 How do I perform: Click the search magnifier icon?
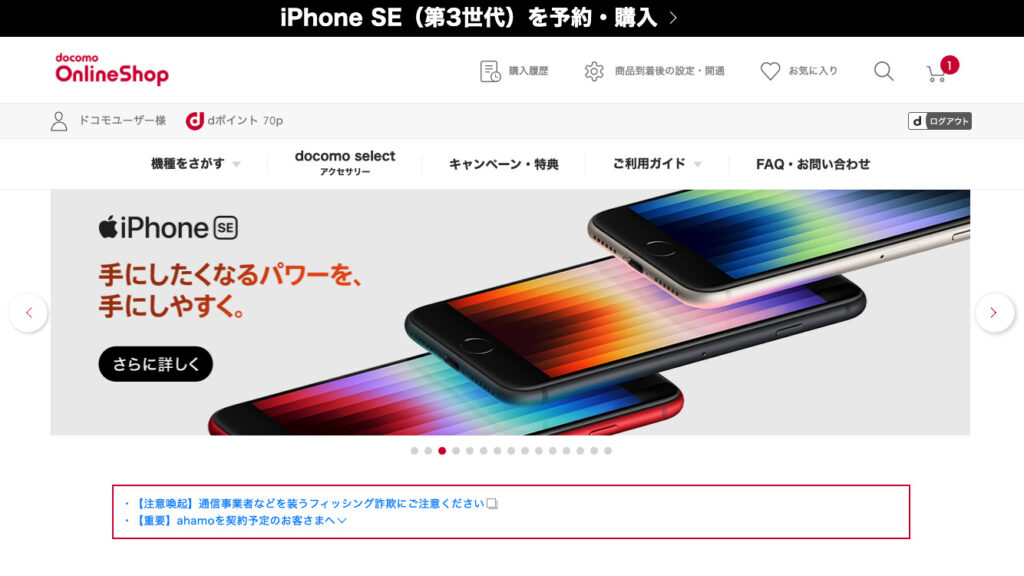pyautogui.click(x=884, y=71)
